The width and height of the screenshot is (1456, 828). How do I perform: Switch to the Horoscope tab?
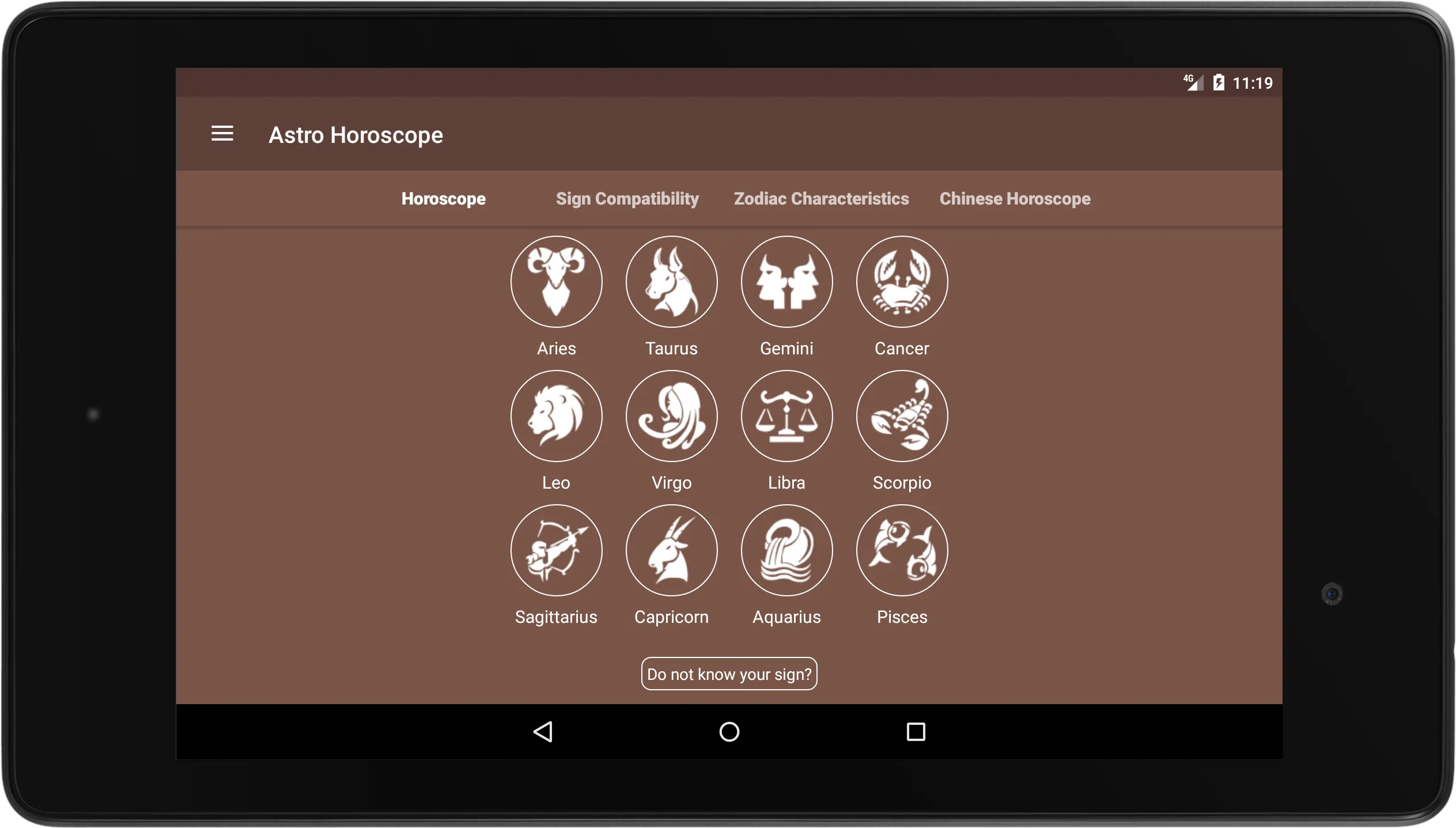click(445, 198)
